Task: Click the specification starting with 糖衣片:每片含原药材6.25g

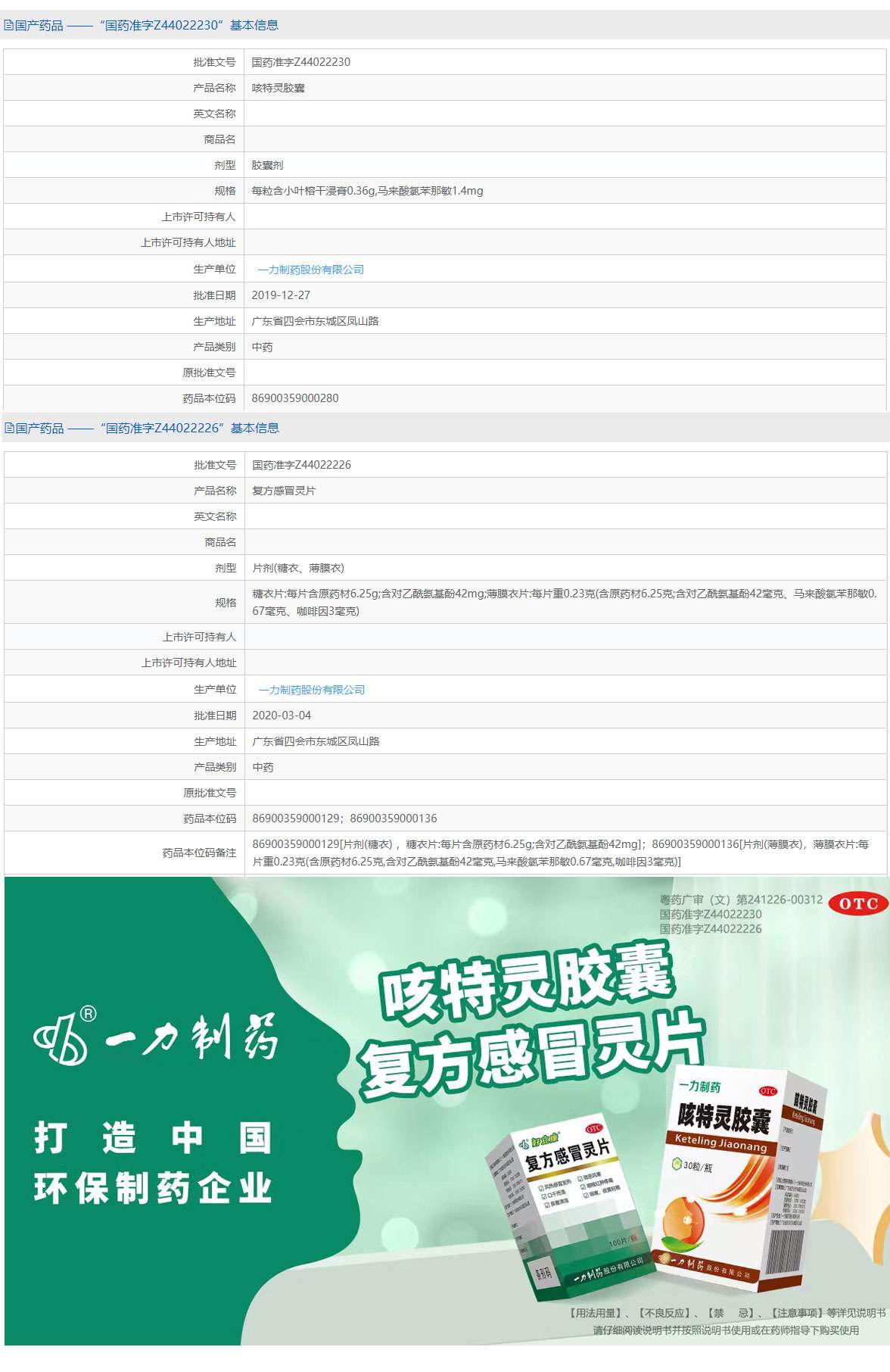Action: coord(565,602)
